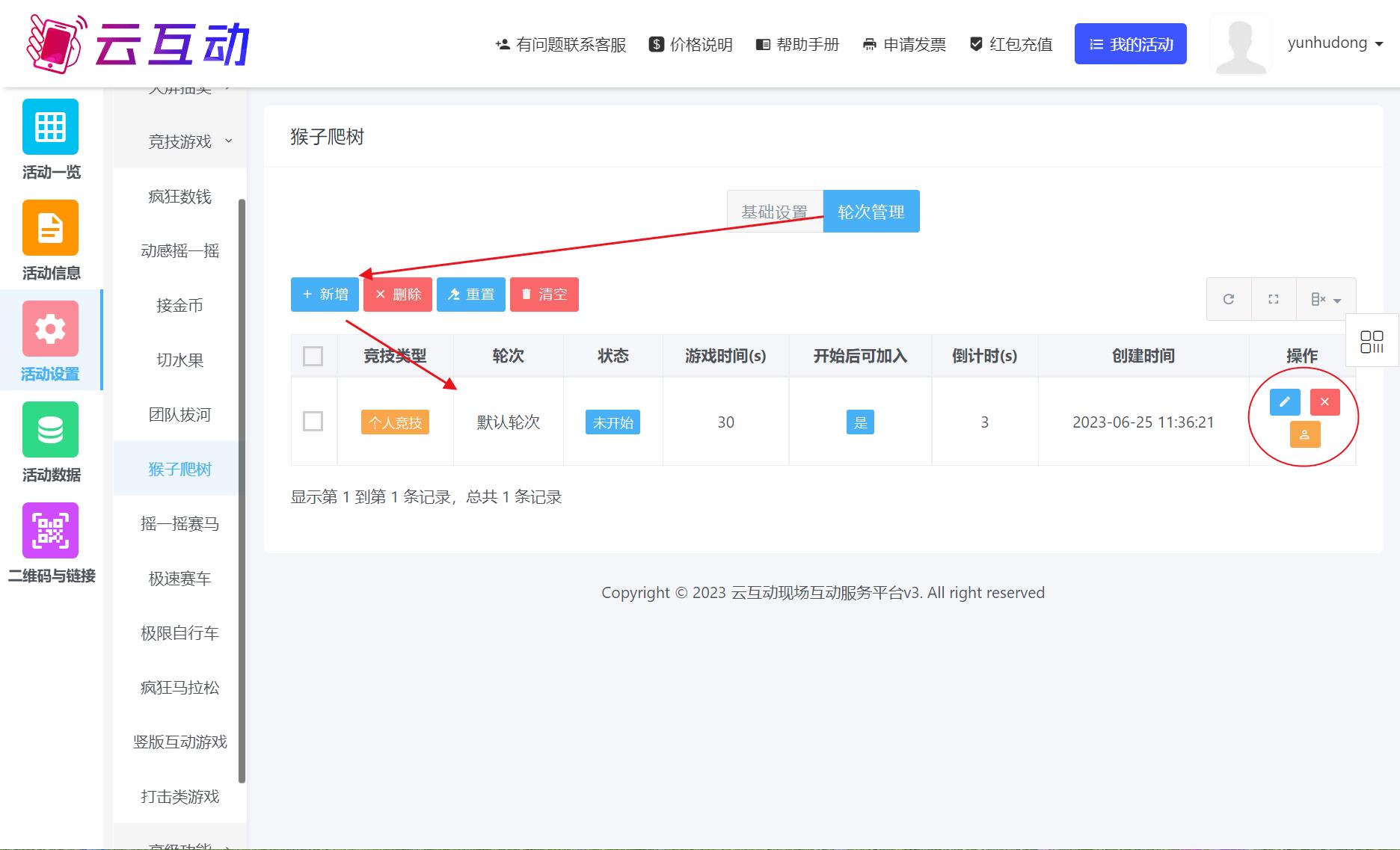Image resolution: width=1400 pixels, height=850 pixels.
Task: Select 猴子爬树 game in menu
Action: pos(180,469)
